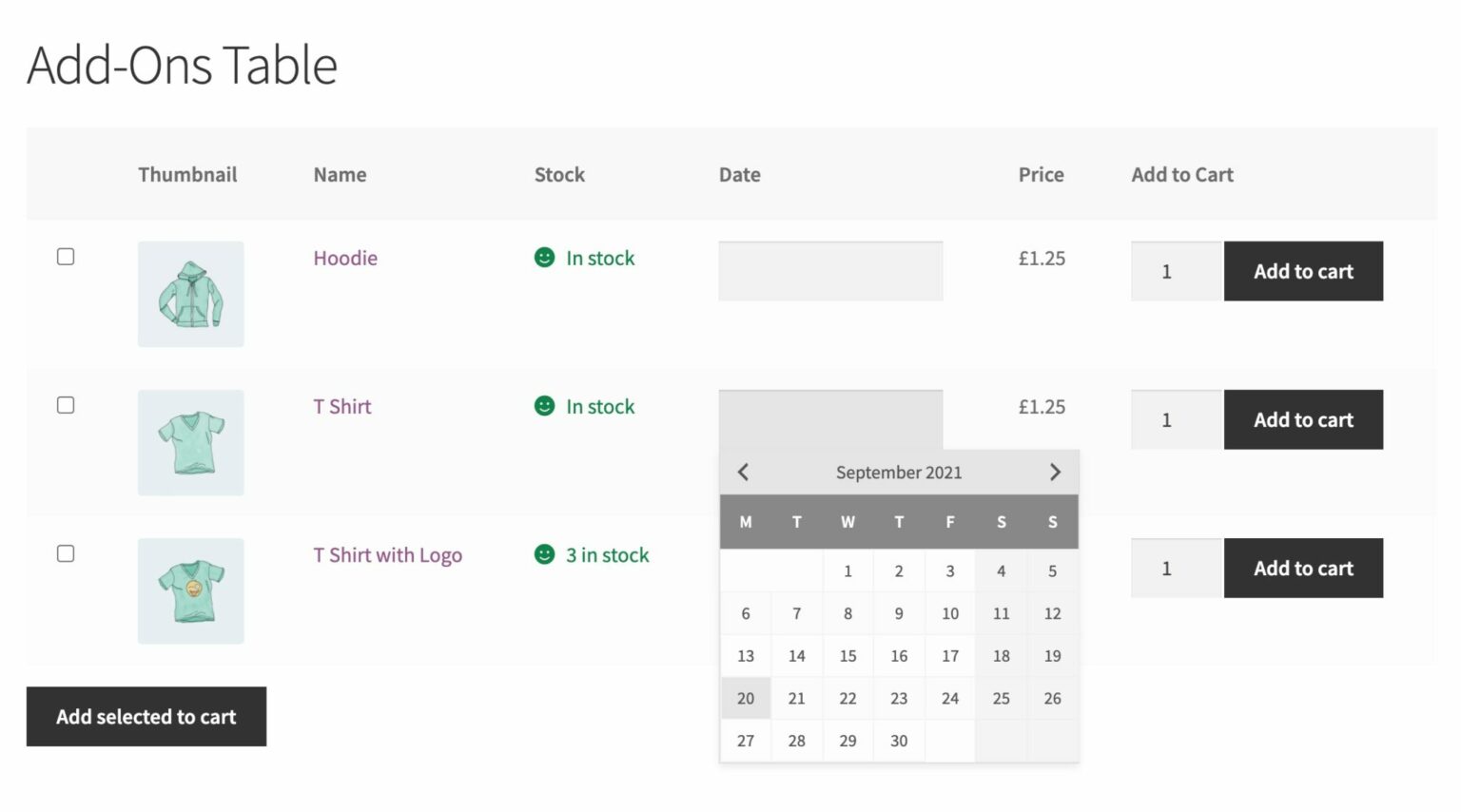Open the T Shirt with Logo thumbnail
This screenshot has width=1461, height=812.
tap(190, 590)
